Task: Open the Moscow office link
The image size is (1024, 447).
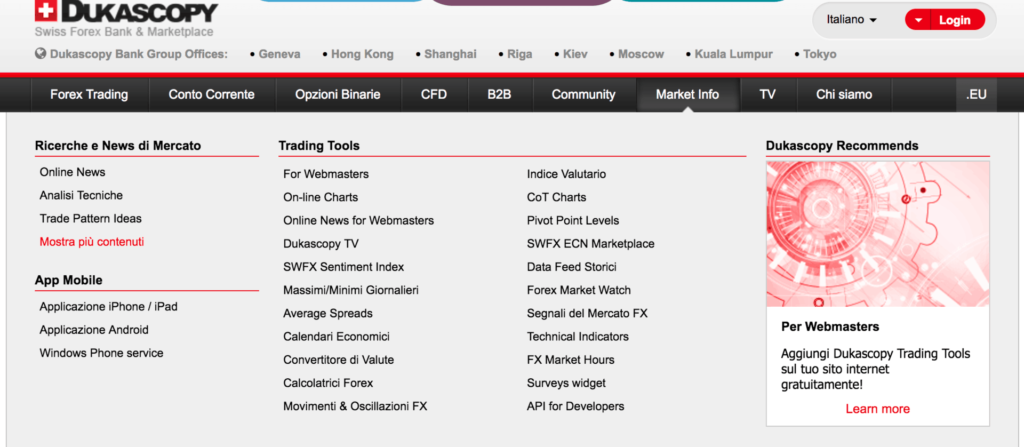Action: tap(641, 54)
